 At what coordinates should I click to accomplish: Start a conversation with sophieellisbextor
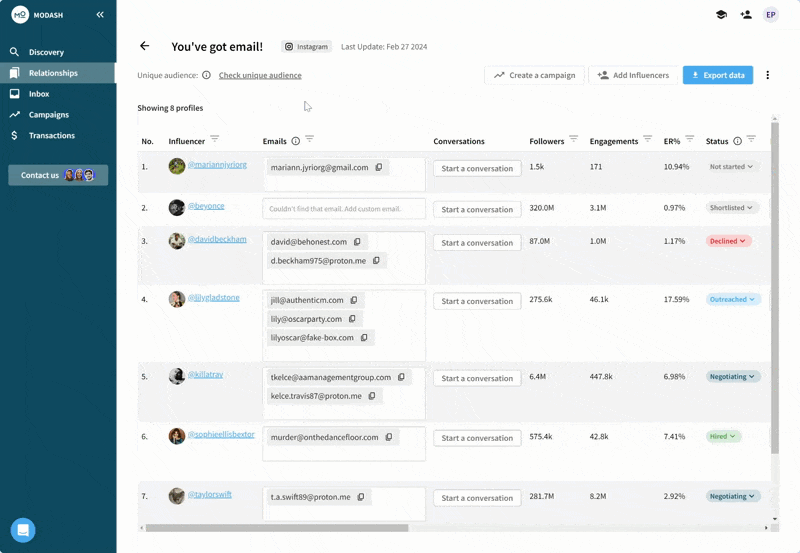[x=477, y=438]
